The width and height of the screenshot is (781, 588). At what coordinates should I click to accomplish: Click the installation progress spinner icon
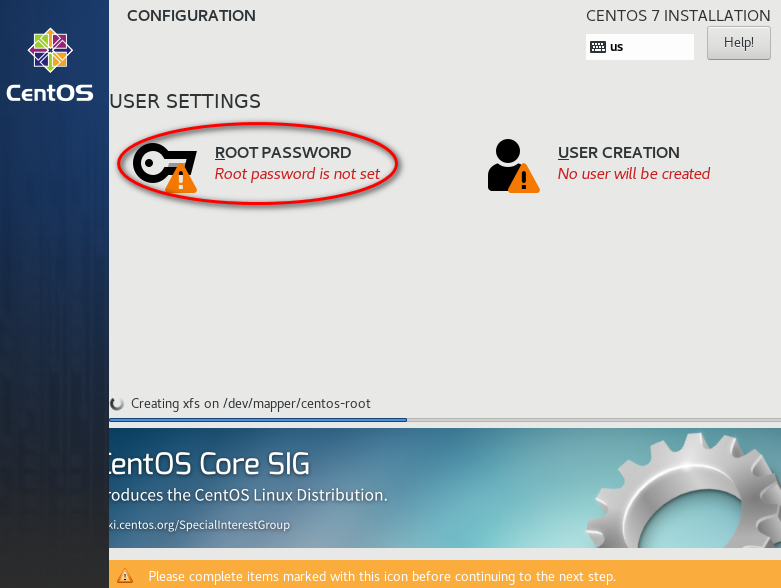117,403
